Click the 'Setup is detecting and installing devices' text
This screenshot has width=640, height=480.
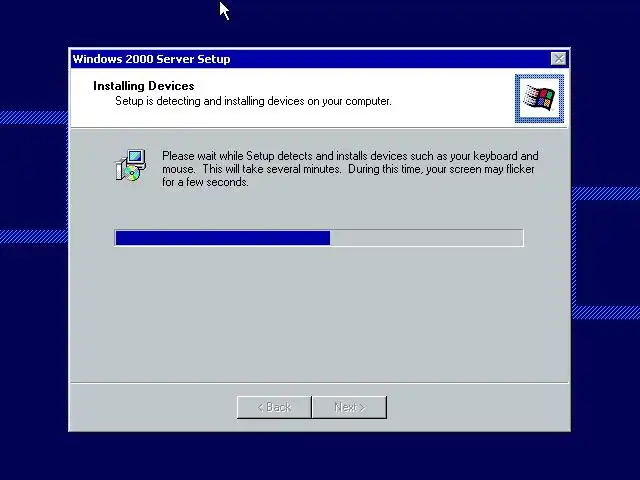coord(253,101)
